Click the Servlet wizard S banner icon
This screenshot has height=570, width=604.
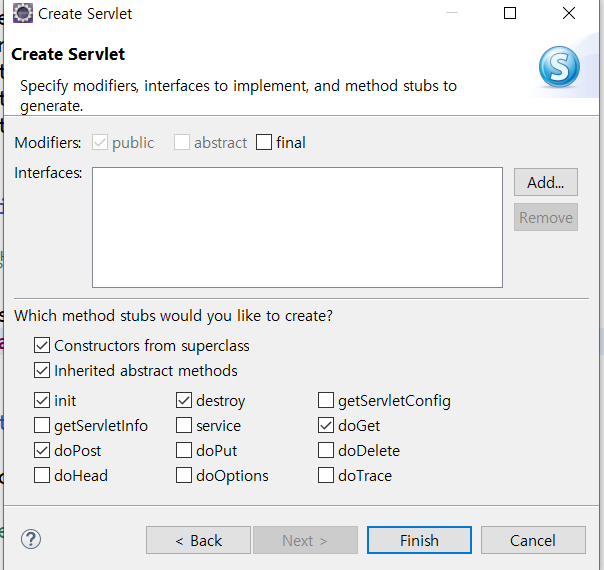coord(559,67)
